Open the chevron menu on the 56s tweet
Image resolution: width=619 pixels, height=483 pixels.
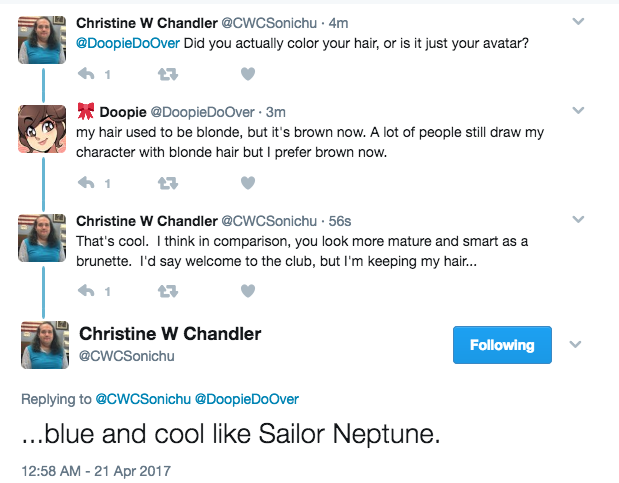click(x=578, y=219)
